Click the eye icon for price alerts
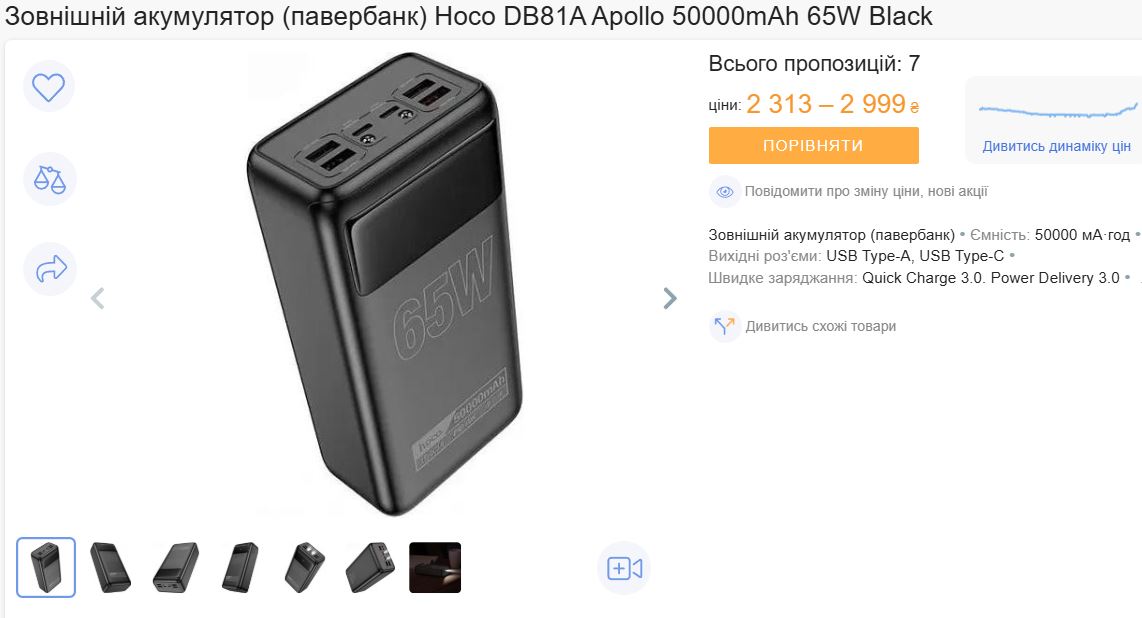 (x=725, y=192)
